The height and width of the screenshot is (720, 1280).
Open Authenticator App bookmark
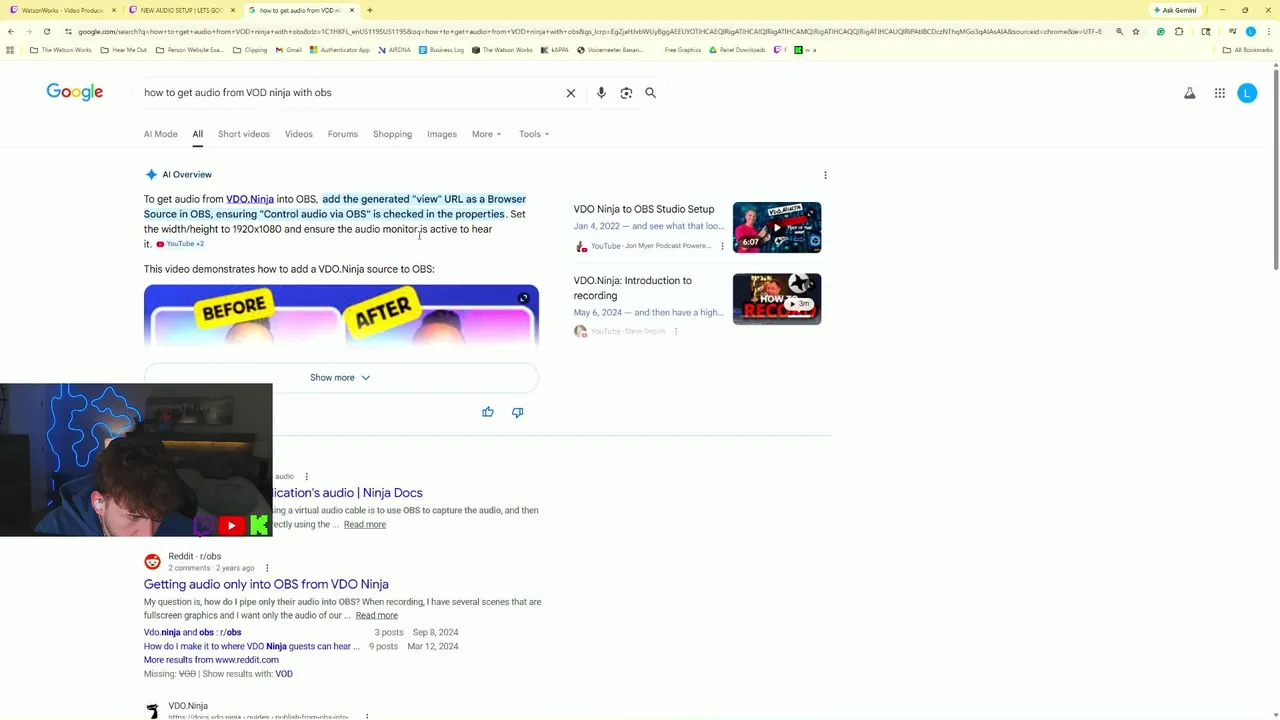(x=340, y=50)
